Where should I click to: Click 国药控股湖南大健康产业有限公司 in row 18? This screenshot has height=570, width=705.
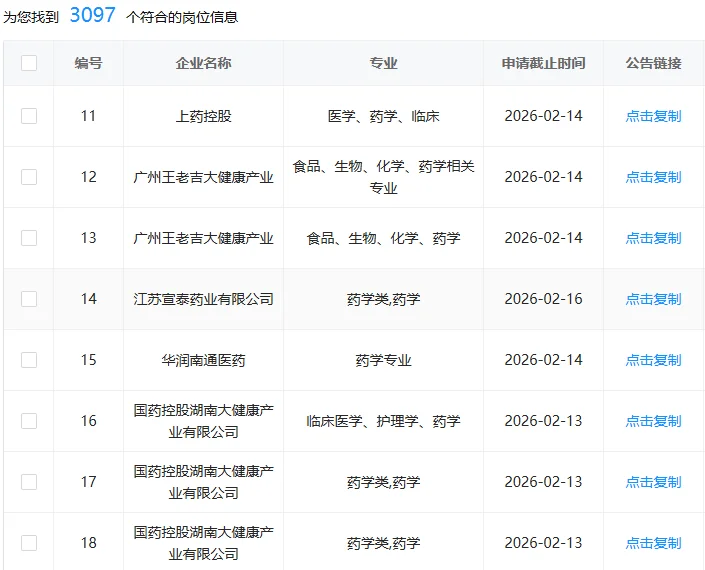203,543
